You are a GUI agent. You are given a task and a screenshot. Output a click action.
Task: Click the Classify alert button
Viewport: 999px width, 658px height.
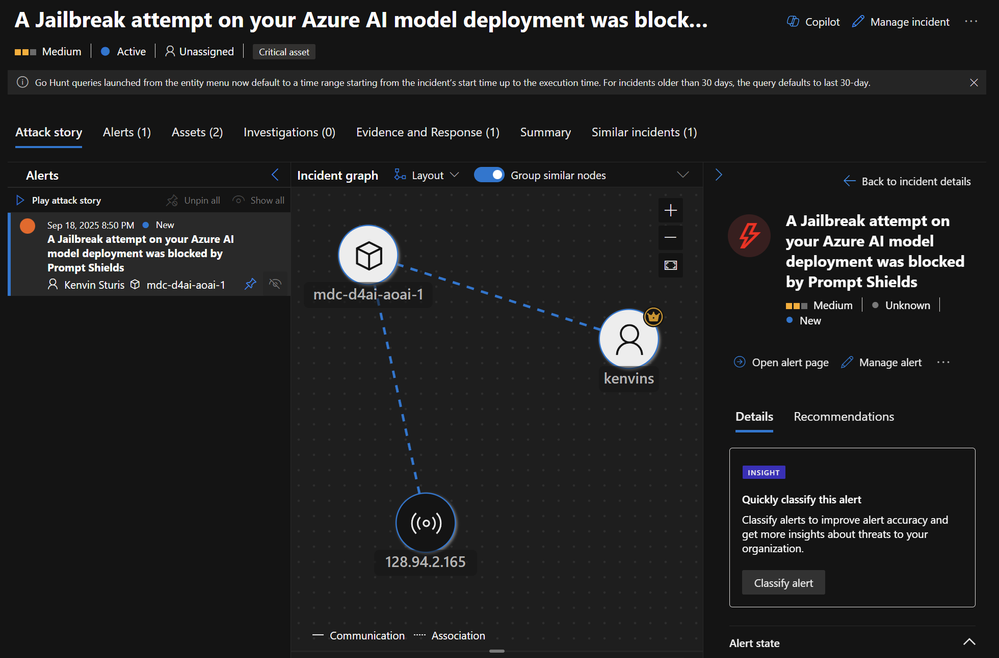click(x=783, y=583)
